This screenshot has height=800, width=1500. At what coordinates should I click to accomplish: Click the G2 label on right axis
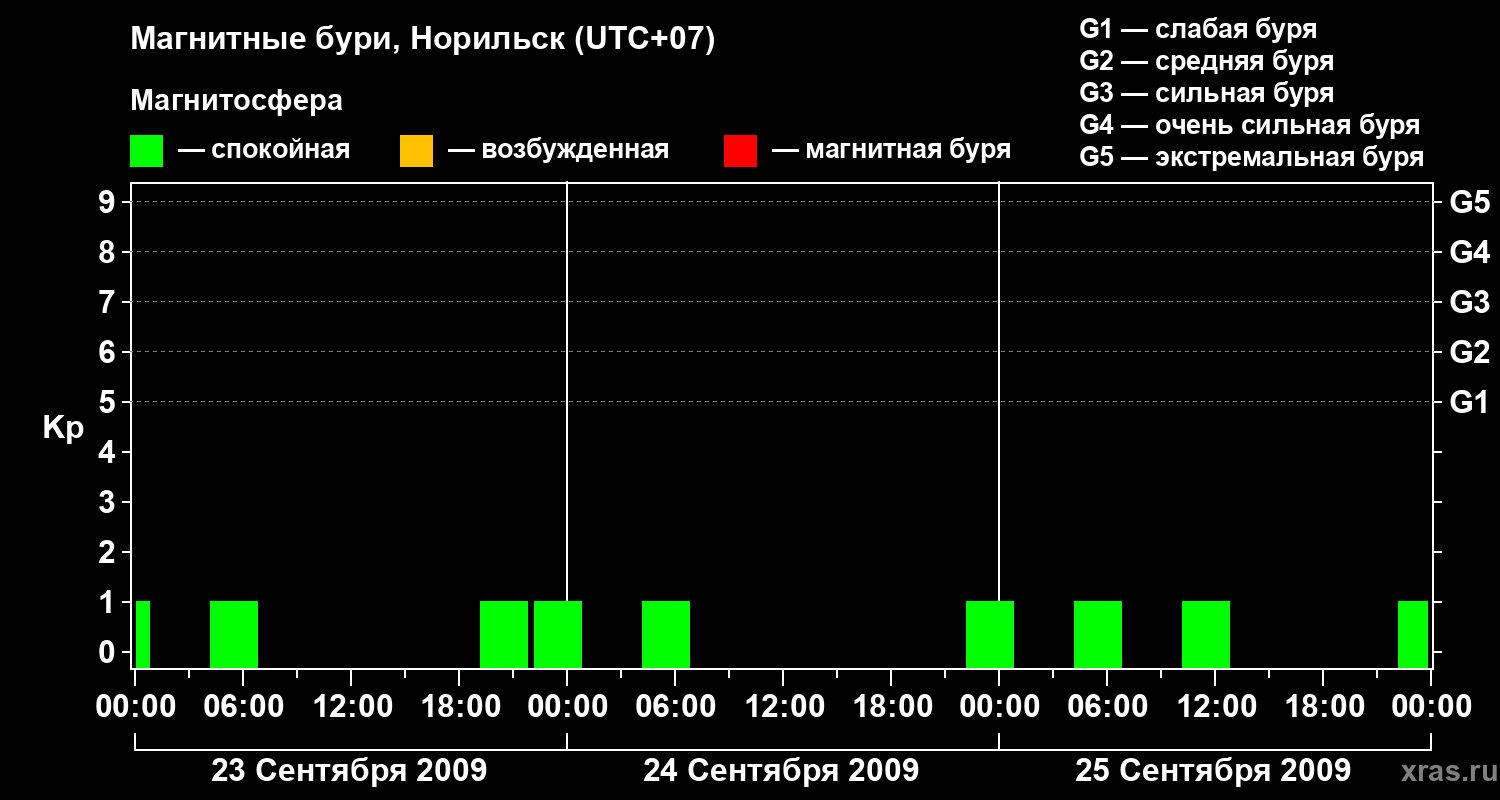(x=1469, y=352)
